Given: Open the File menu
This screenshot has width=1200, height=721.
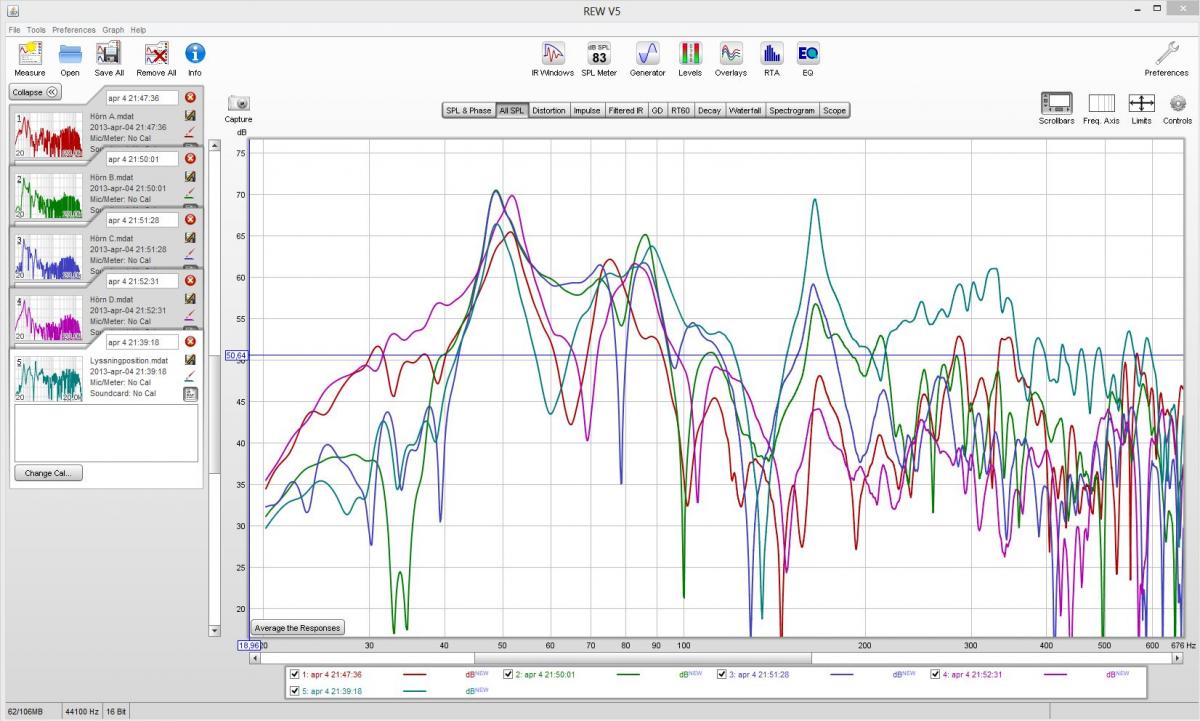Looking at the screenshot, I should (x=15, y=30).
